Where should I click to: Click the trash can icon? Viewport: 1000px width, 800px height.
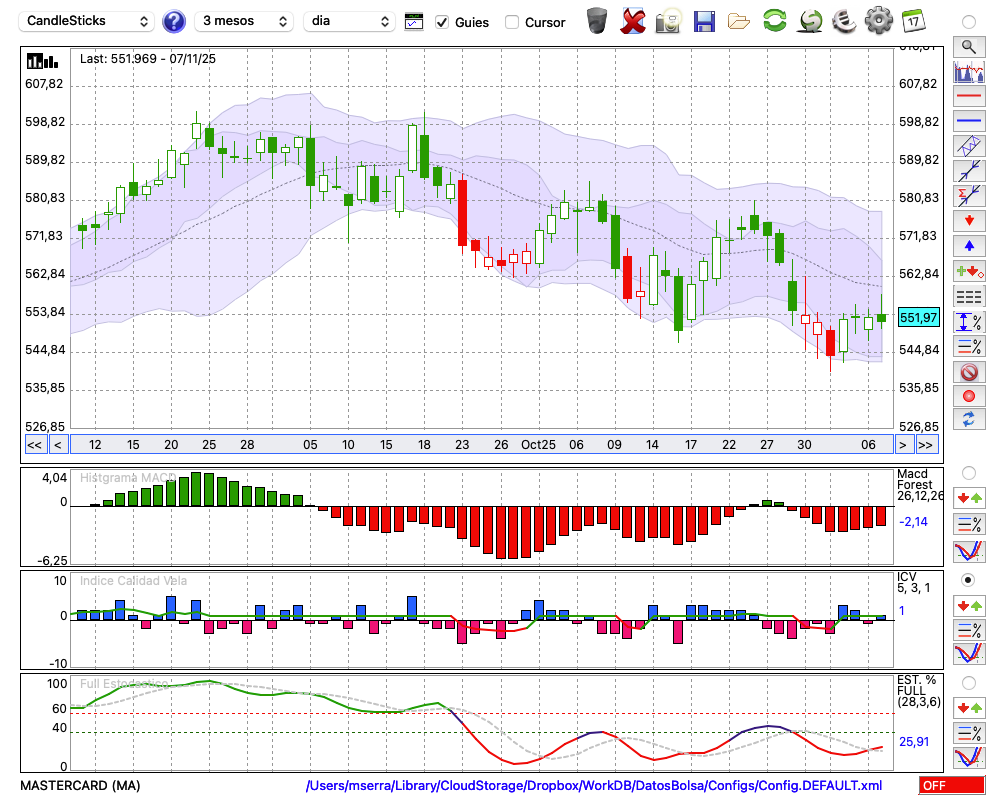(x=597, y=21)
